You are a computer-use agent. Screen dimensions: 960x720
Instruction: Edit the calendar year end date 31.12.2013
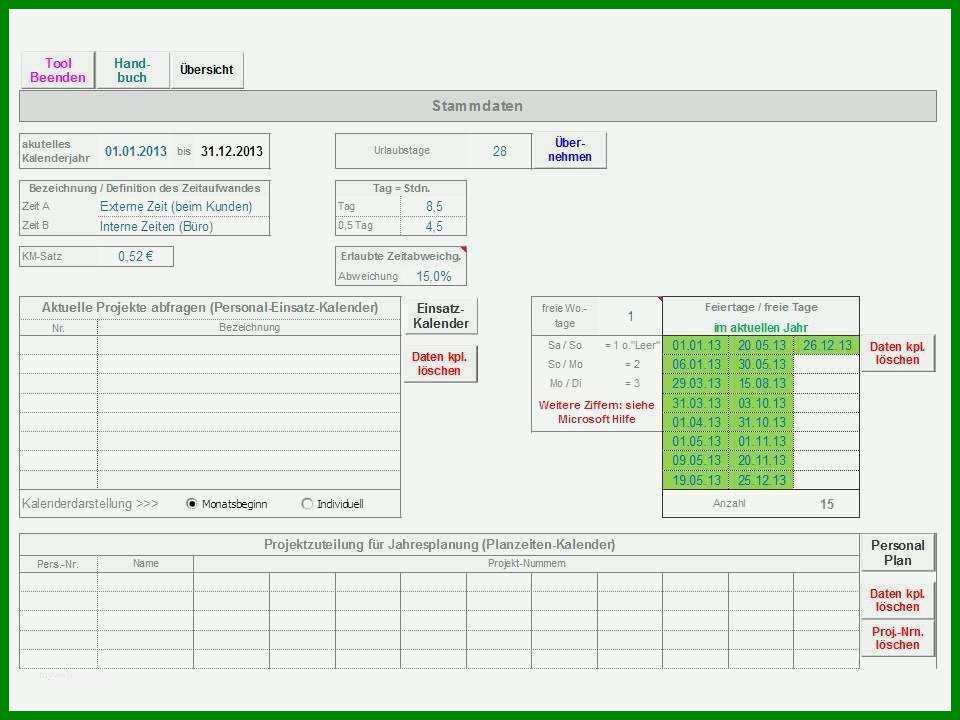pos(232,151)
